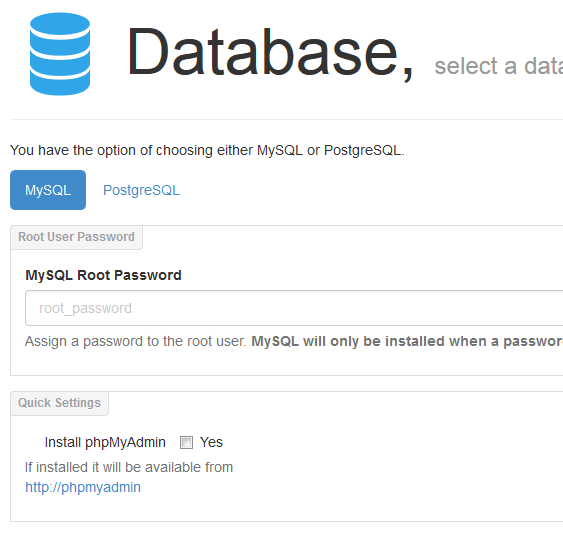The image size is (563, 533).
Task: Select the MySQL tab
Action: (48, 190)
